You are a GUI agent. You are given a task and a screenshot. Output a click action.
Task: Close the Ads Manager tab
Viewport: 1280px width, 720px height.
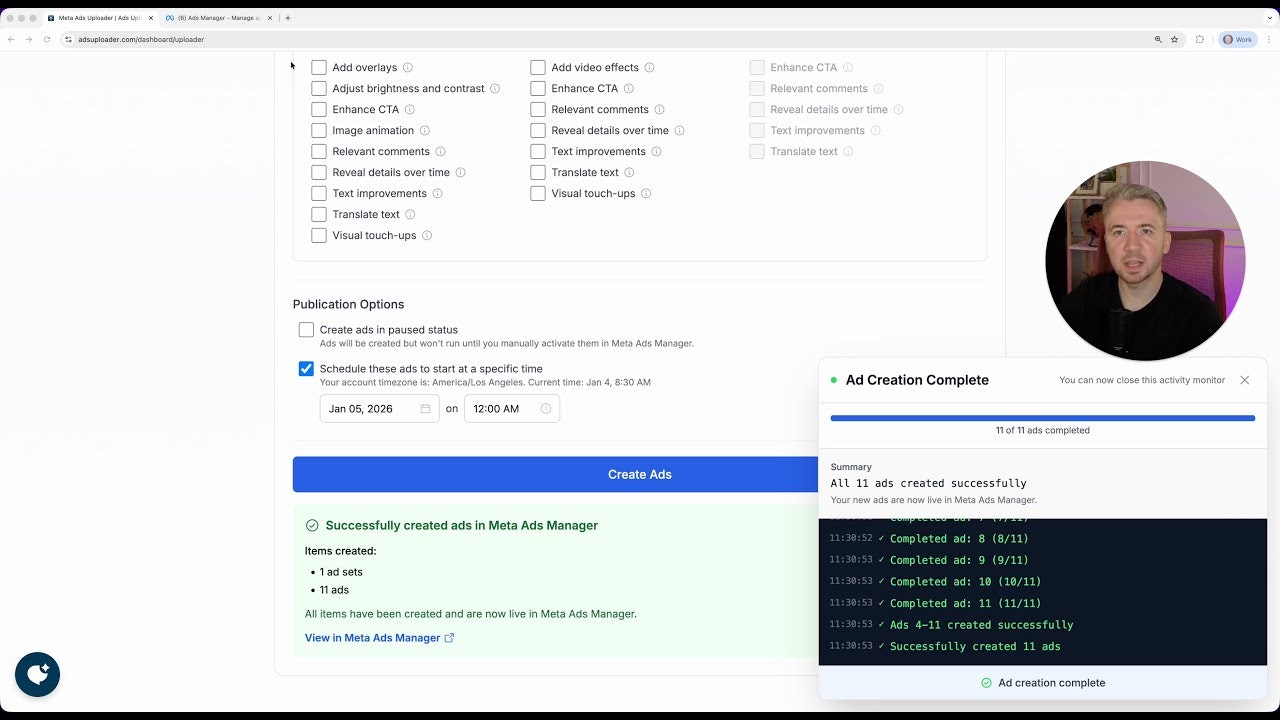tap(270, 18)
